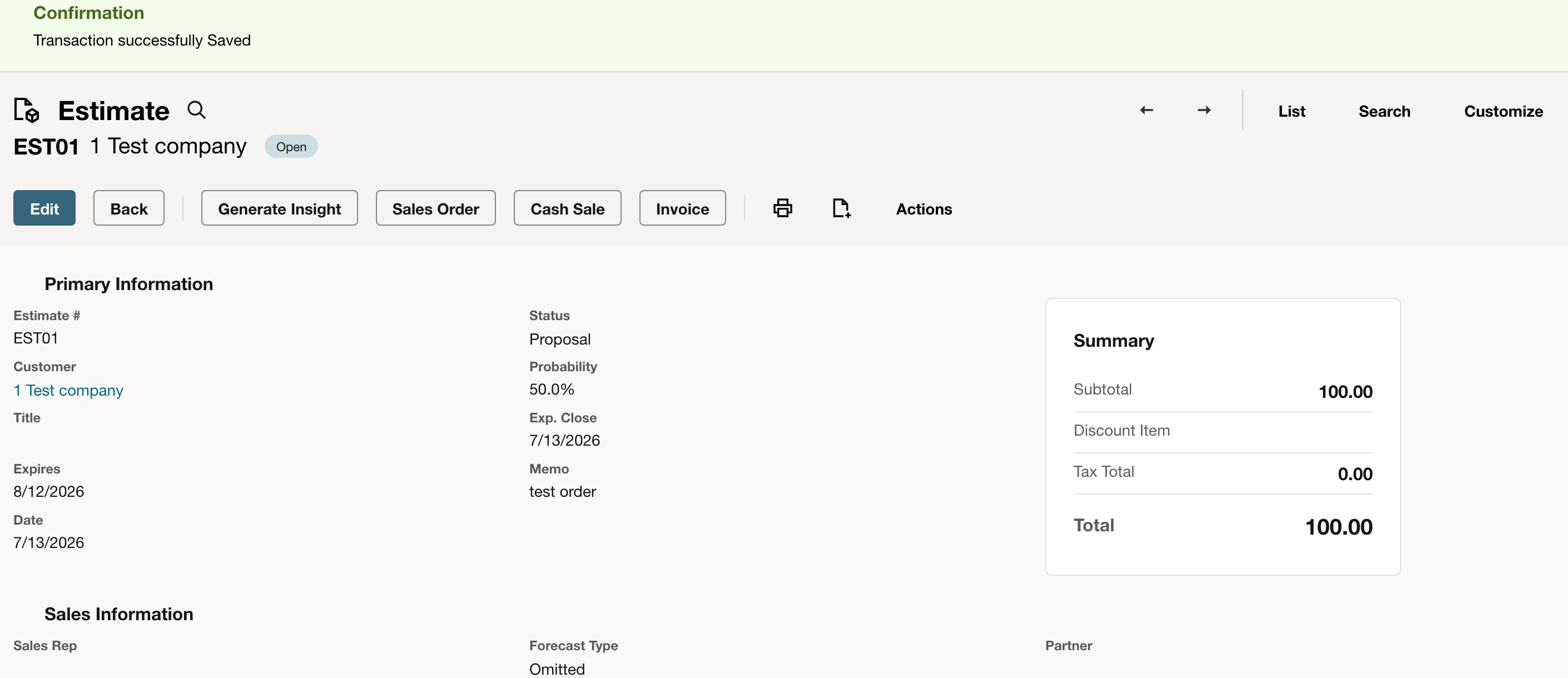Create an Invoice from estimate
Screen dimensions: 1568x678
coord(682,208)
